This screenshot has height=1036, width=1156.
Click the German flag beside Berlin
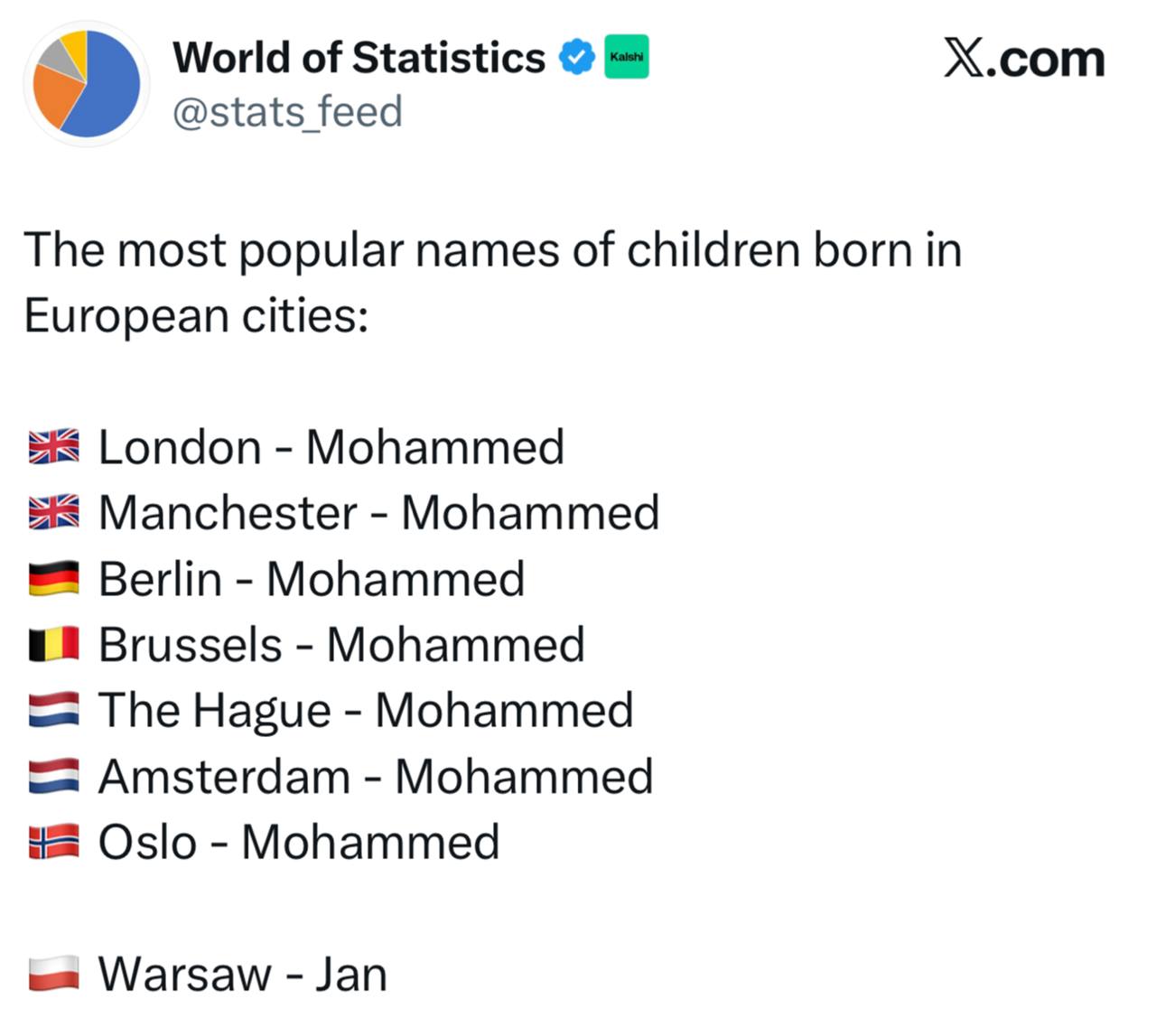53,579
